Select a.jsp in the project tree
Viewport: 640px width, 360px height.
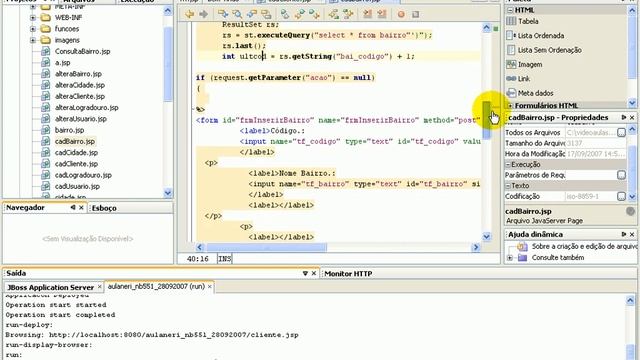click(62, 63)
